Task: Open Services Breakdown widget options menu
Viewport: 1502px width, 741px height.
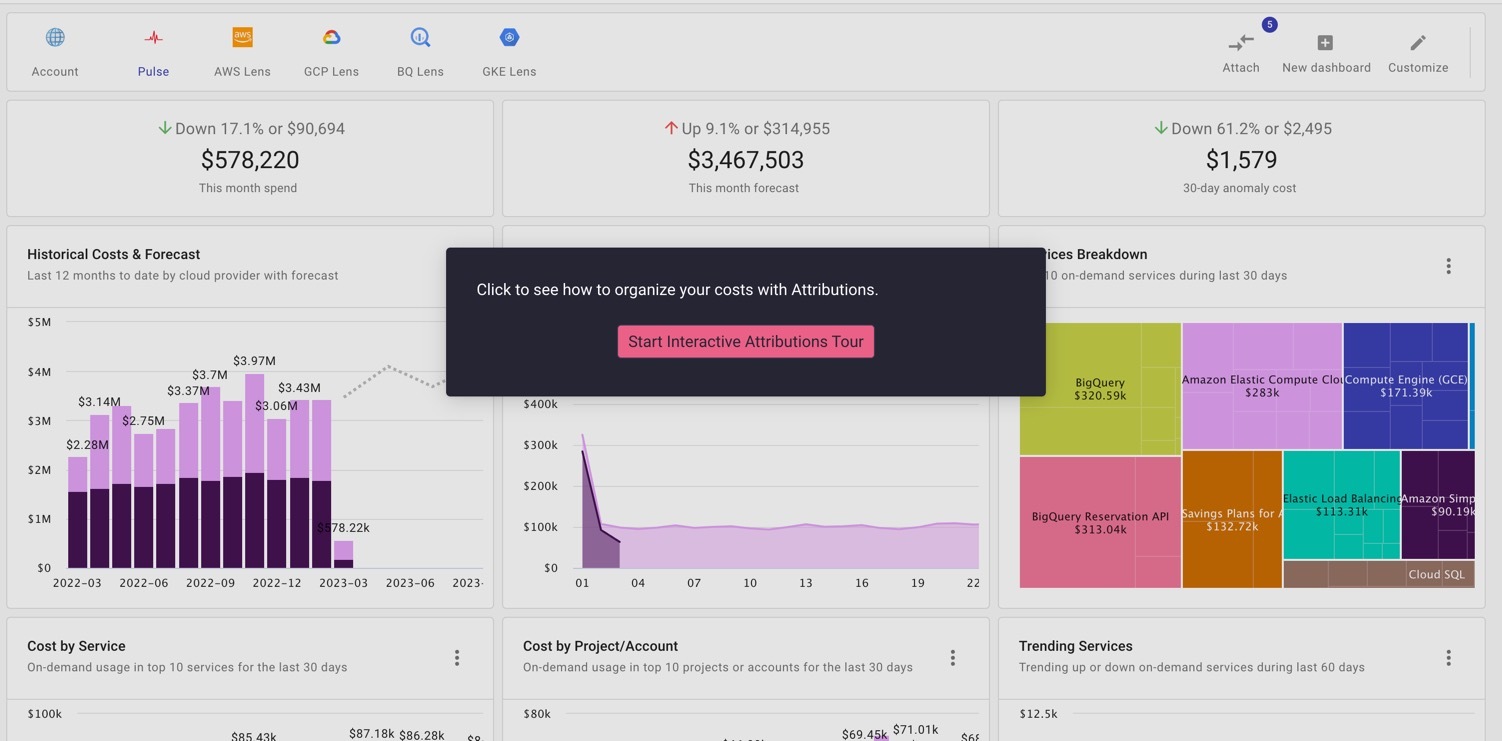Action: [1448, 266]
